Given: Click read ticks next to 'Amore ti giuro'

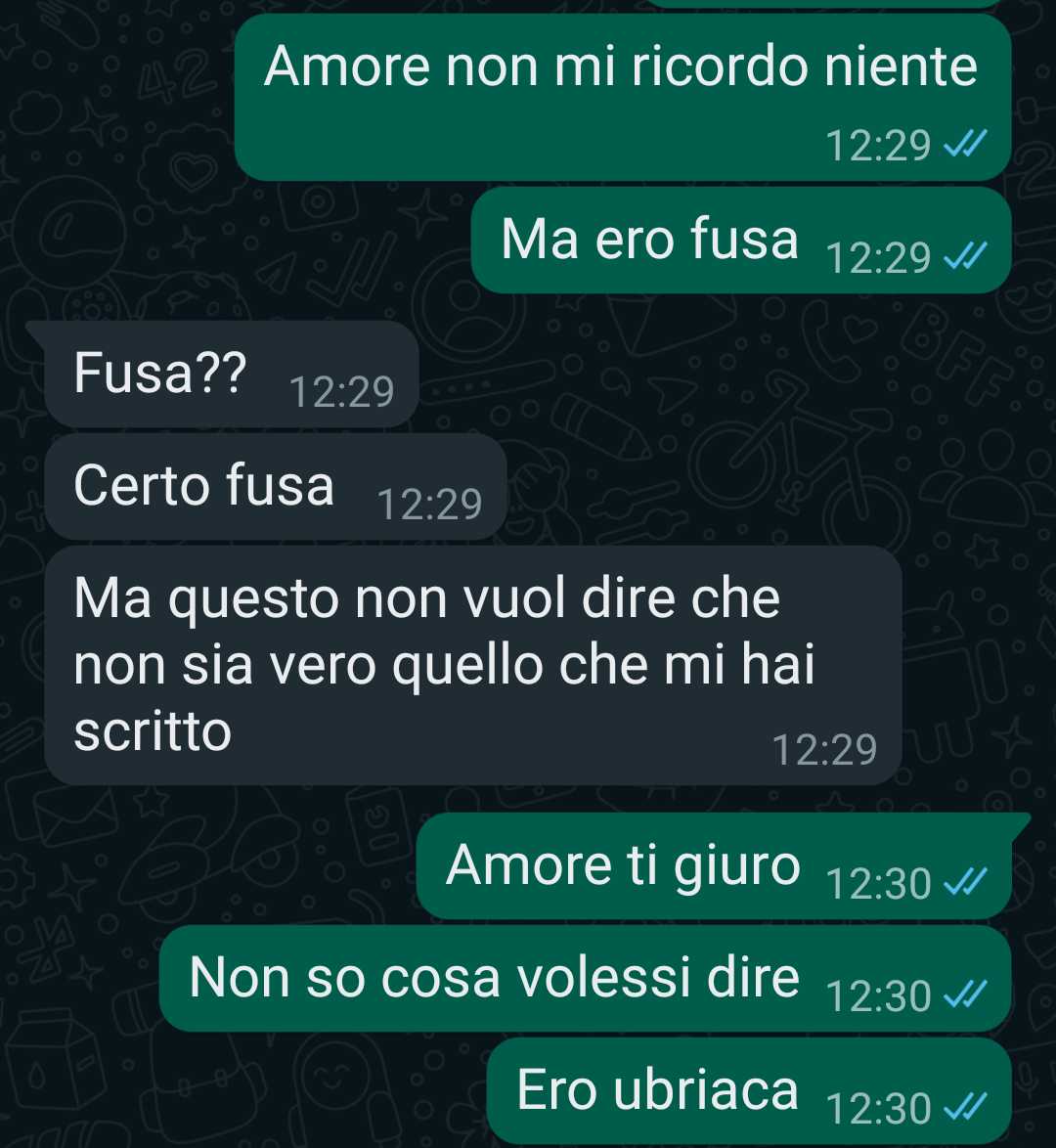Looking at the screenshot, I should pos(965,882).
